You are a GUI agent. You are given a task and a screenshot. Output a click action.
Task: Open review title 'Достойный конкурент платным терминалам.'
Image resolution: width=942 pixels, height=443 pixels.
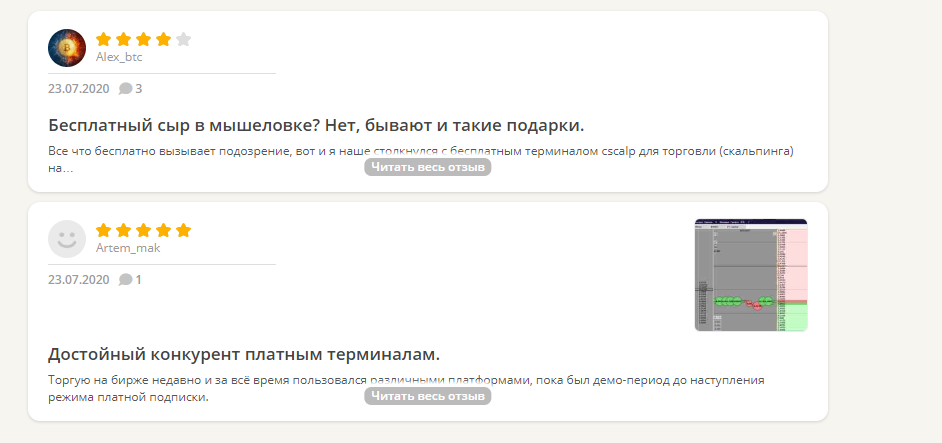point(244,355)
